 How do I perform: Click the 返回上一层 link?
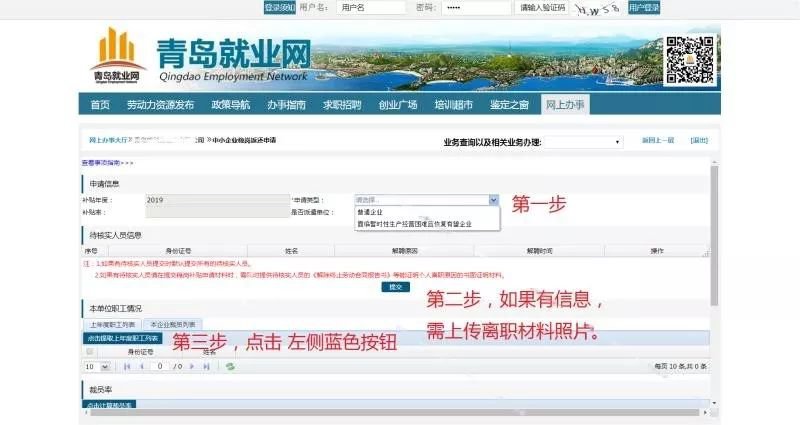[x=658, y=140]
